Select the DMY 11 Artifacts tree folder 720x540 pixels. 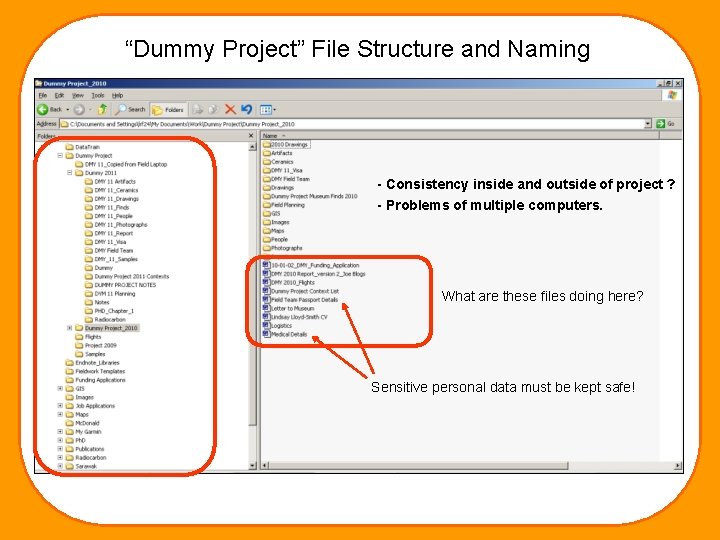(x=110, y=181)
